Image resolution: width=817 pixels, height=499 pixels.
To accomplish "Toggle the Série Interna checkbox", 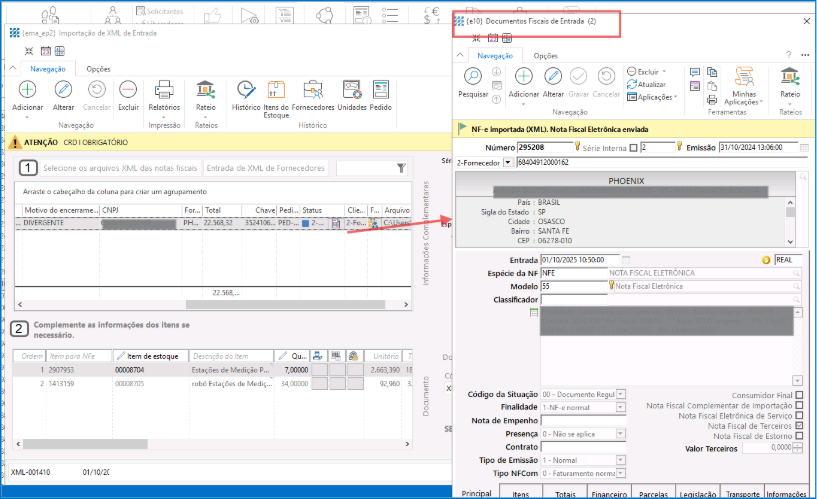I will pyautogui.click(x=631, y=148).
